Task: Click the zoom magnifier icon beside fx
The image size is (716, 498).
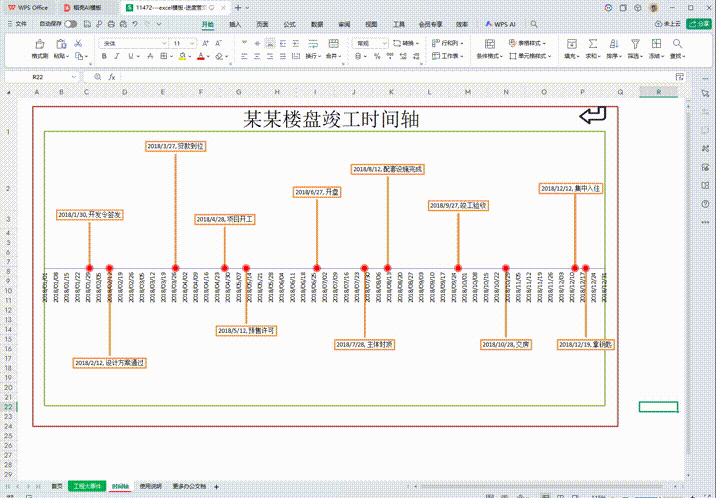Action: tap(97, 77)
